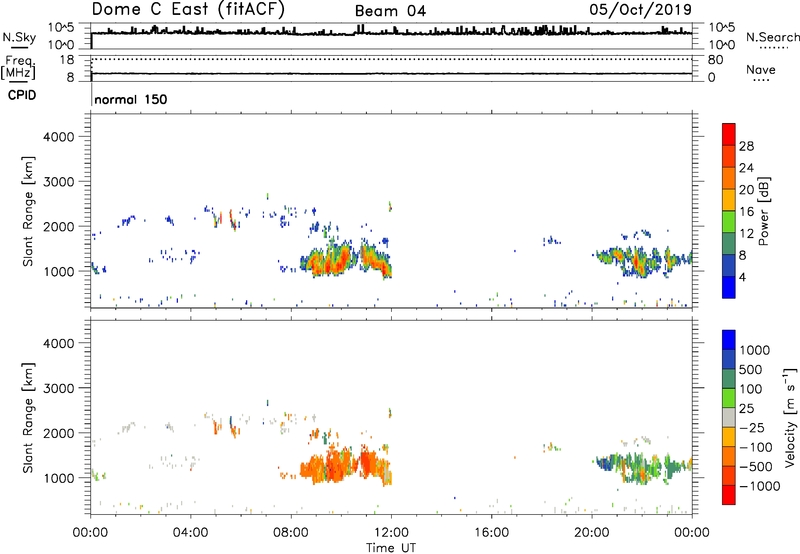Click the 'normal 150' CPID text

click(x=131, y=99)
